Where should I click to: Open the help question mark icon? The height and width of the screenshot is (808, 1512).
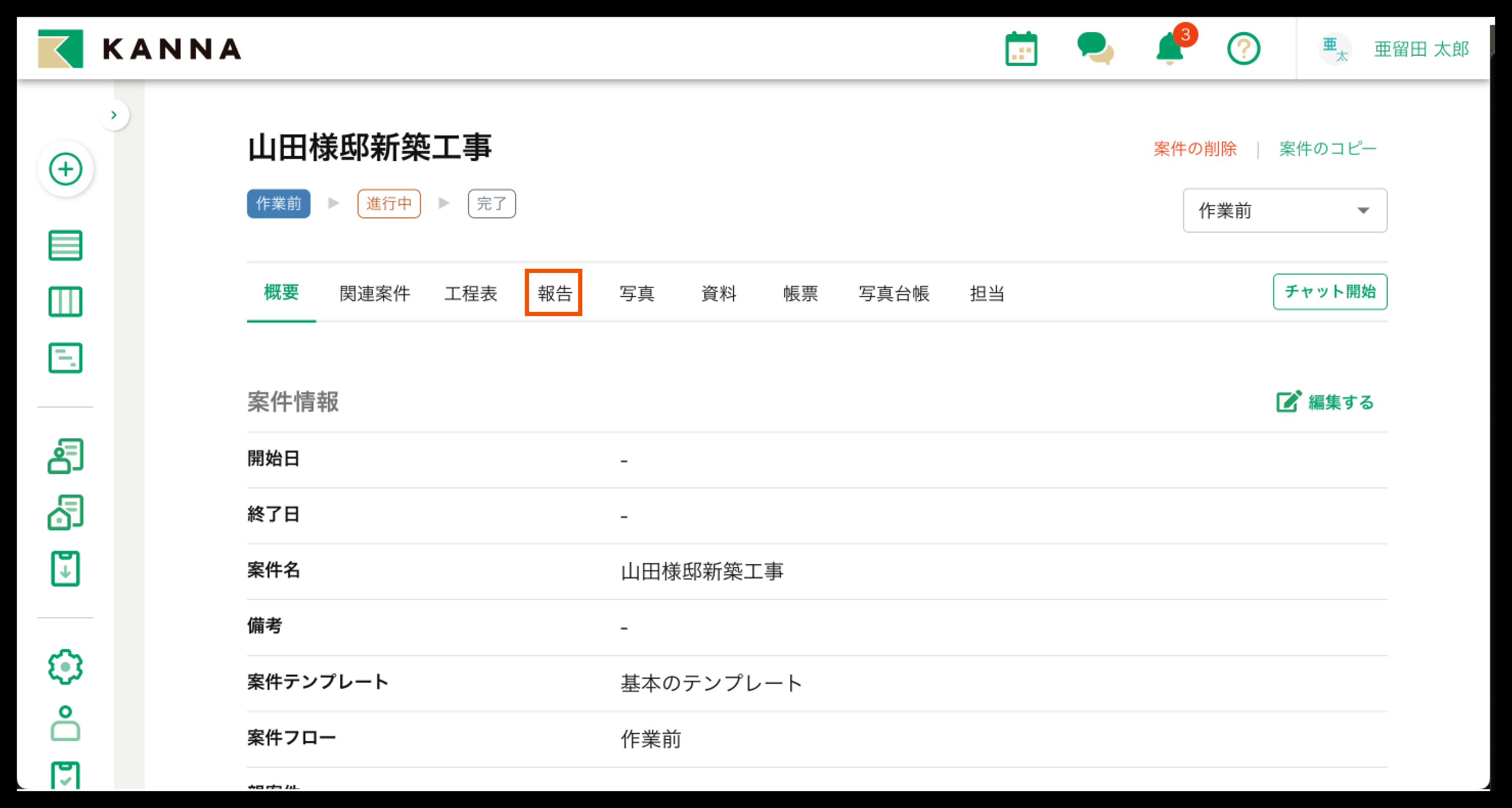tap(1243, 49)
